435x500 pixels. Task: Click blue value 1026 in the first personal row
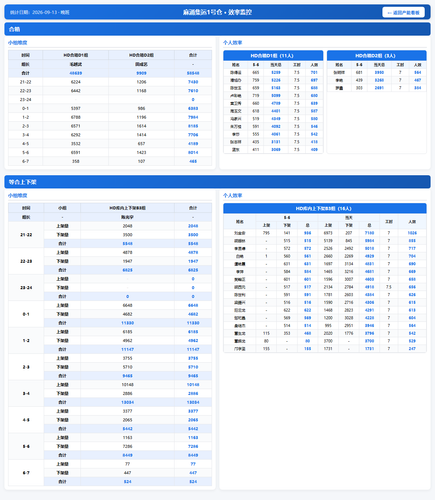(412, 233)
